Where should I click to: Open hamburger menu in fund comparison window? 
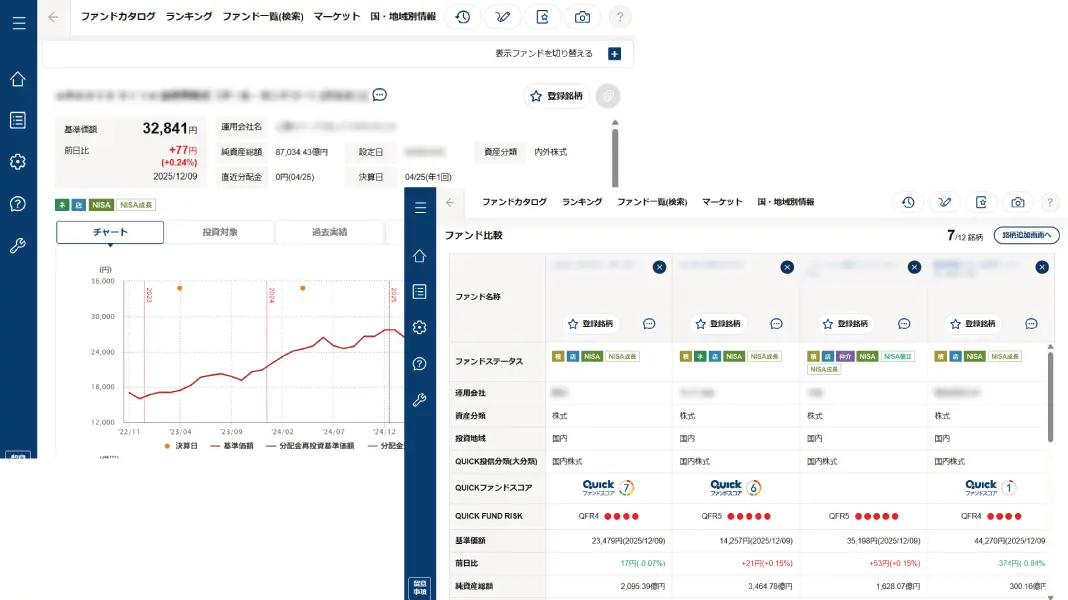click(x=420, y=207)
